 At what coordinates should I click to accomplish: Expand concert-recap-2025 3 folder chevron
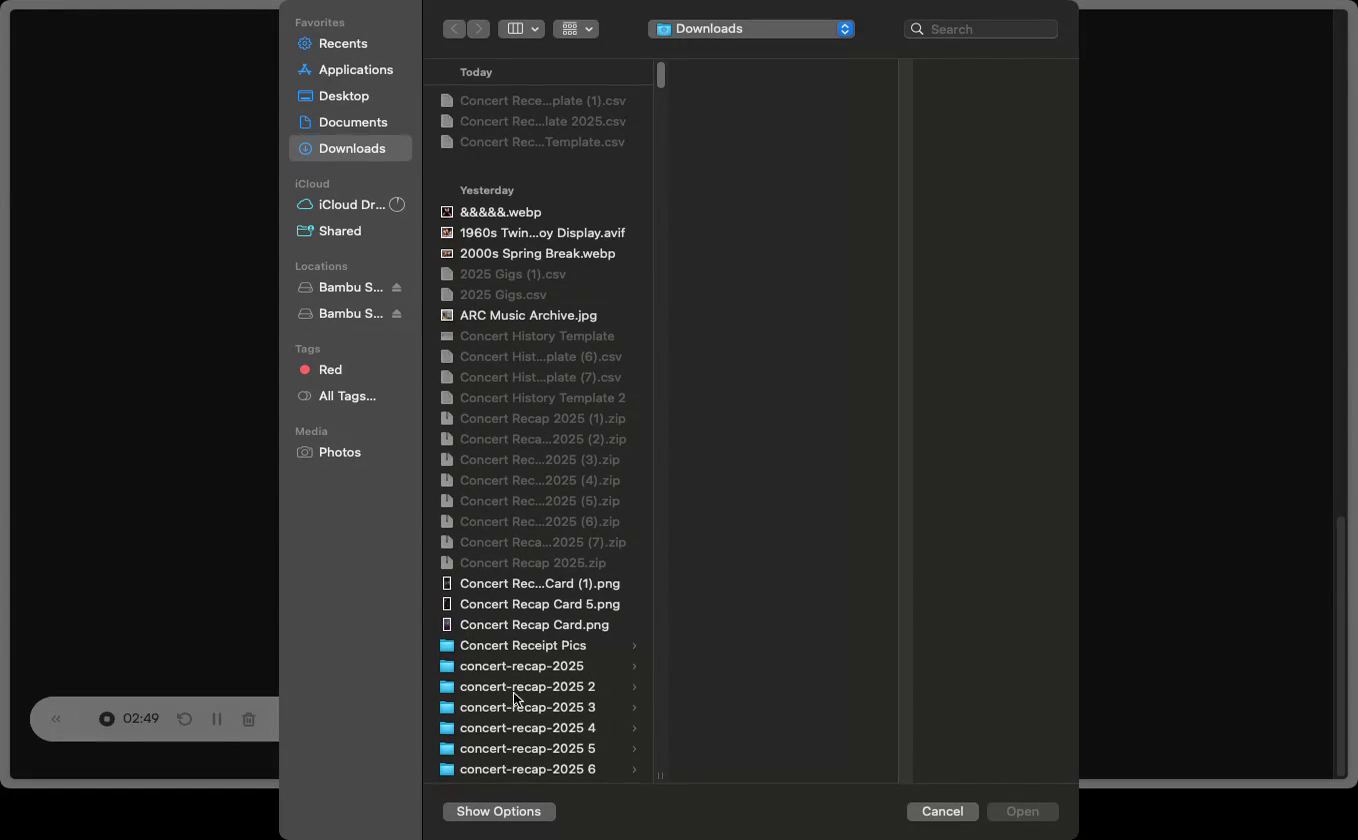(x=634, y=708)
